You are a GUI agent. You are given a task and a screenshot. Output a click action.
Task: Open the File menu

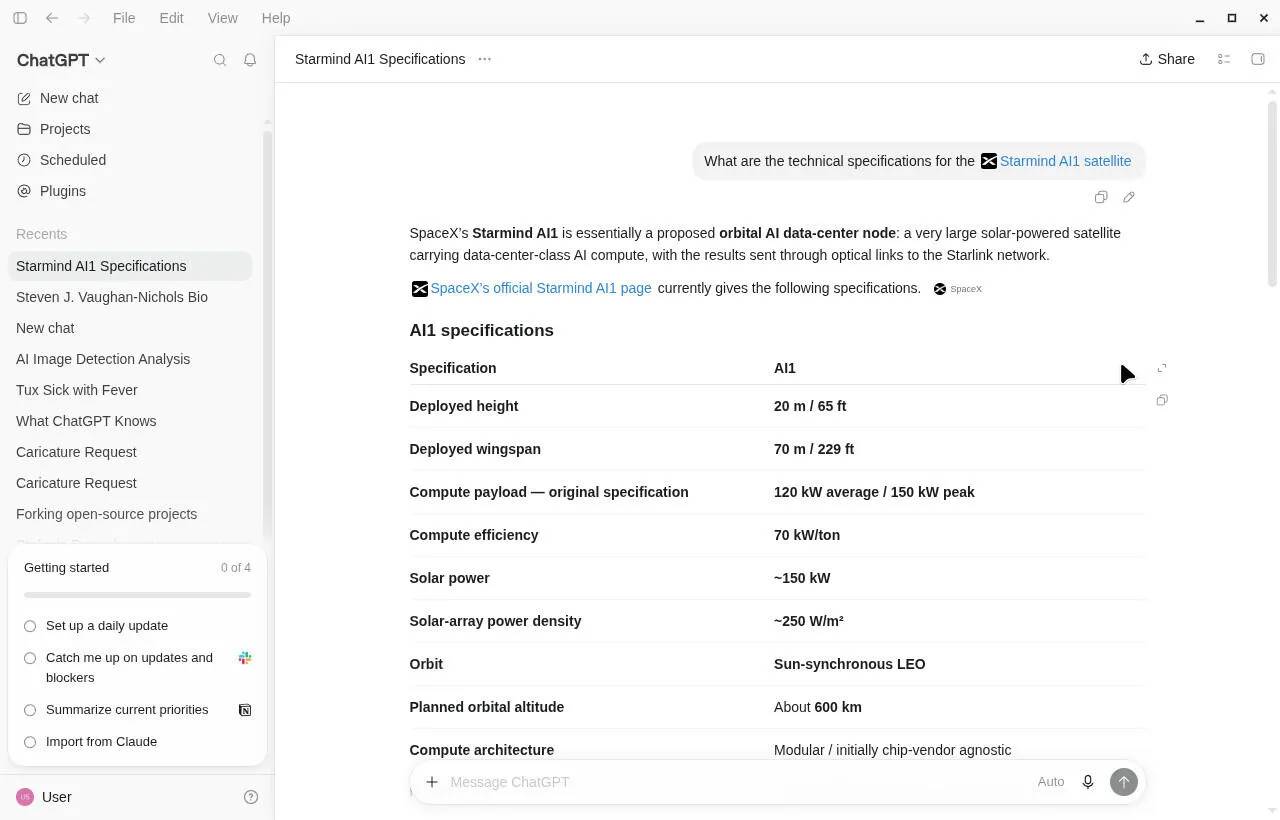(124, 18)
